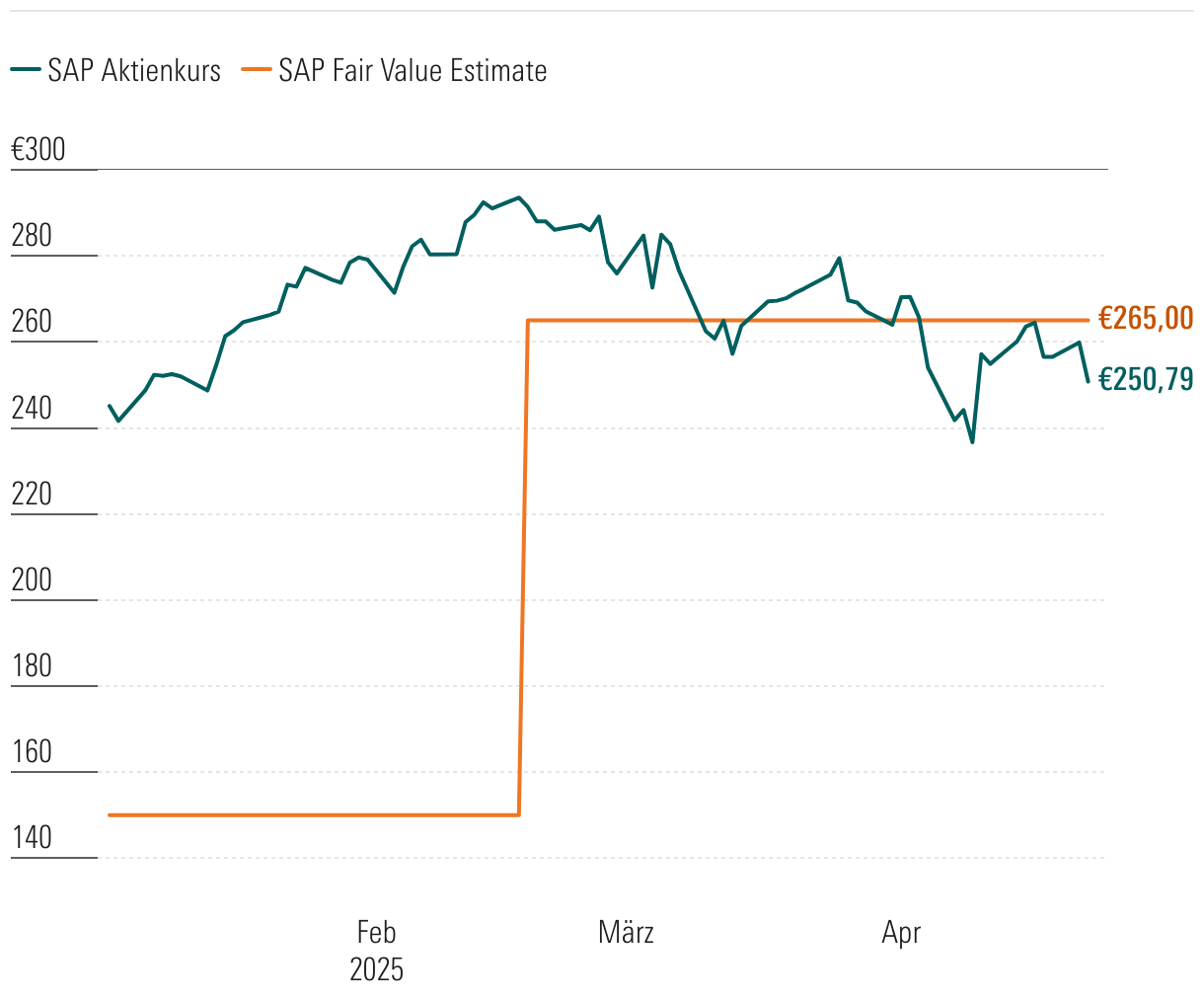Select the Feb 2025 x-axis label
The width and height of the screenshot is (1204, 1001).
[376, 950]
